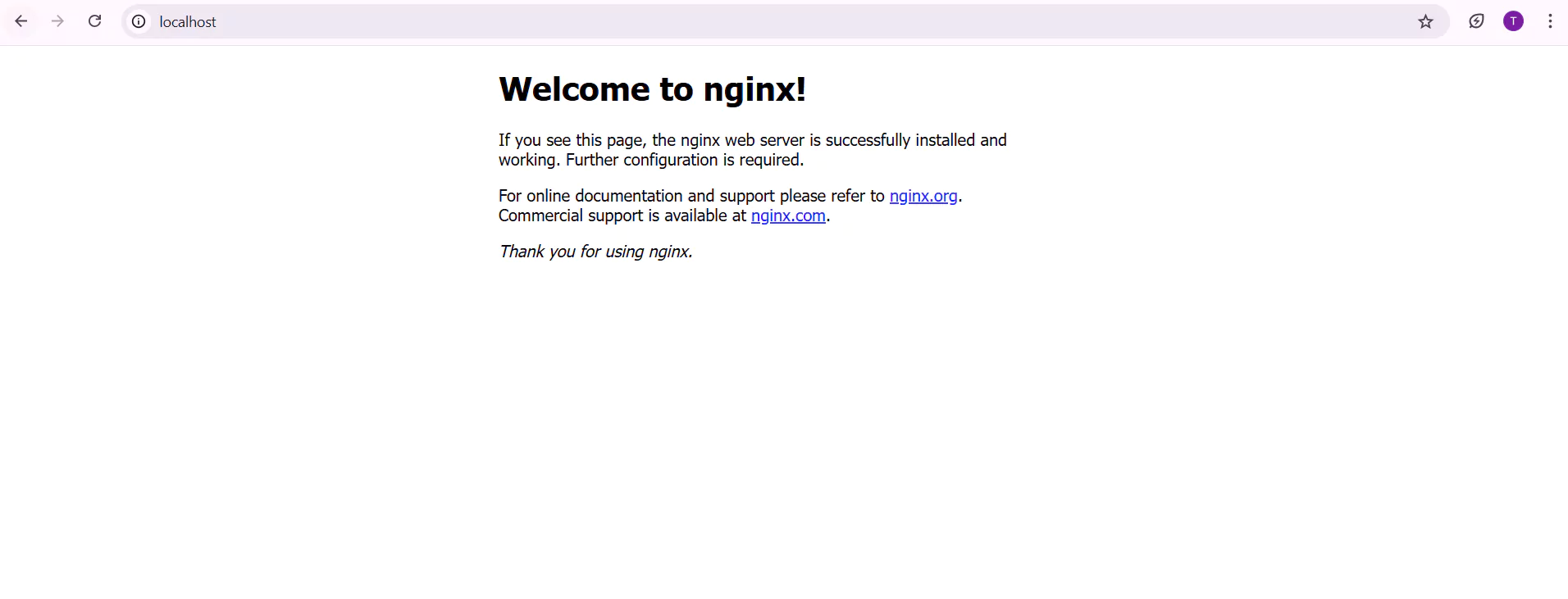This screenshot has width=1568, height=599.
Task: Reload the localhost page
Action: [95, 21]
